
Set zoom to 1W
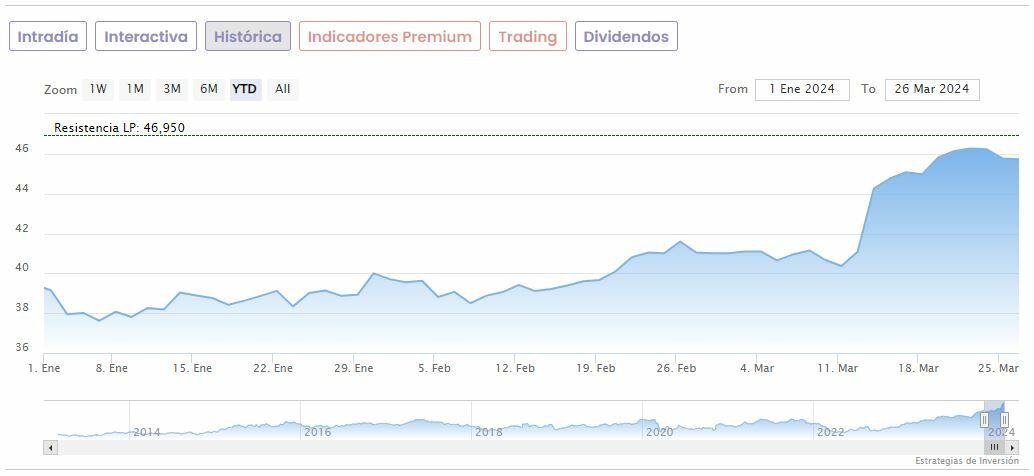(x=98, y=89)
